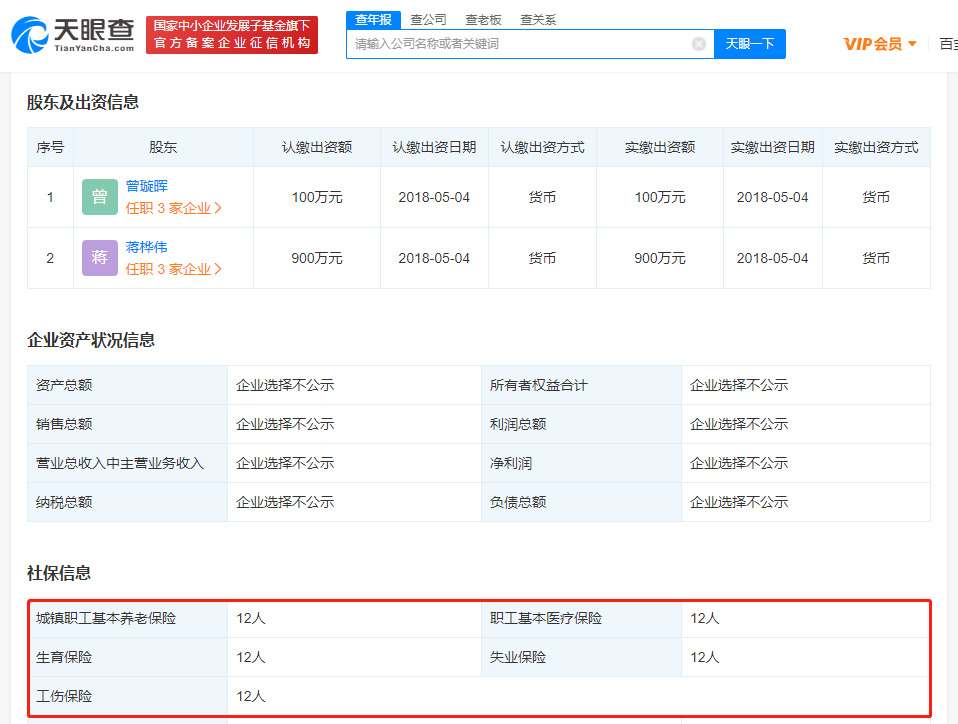Expand 任职 3 家企业 under 蒋桦伟

(x=174, y=269)
